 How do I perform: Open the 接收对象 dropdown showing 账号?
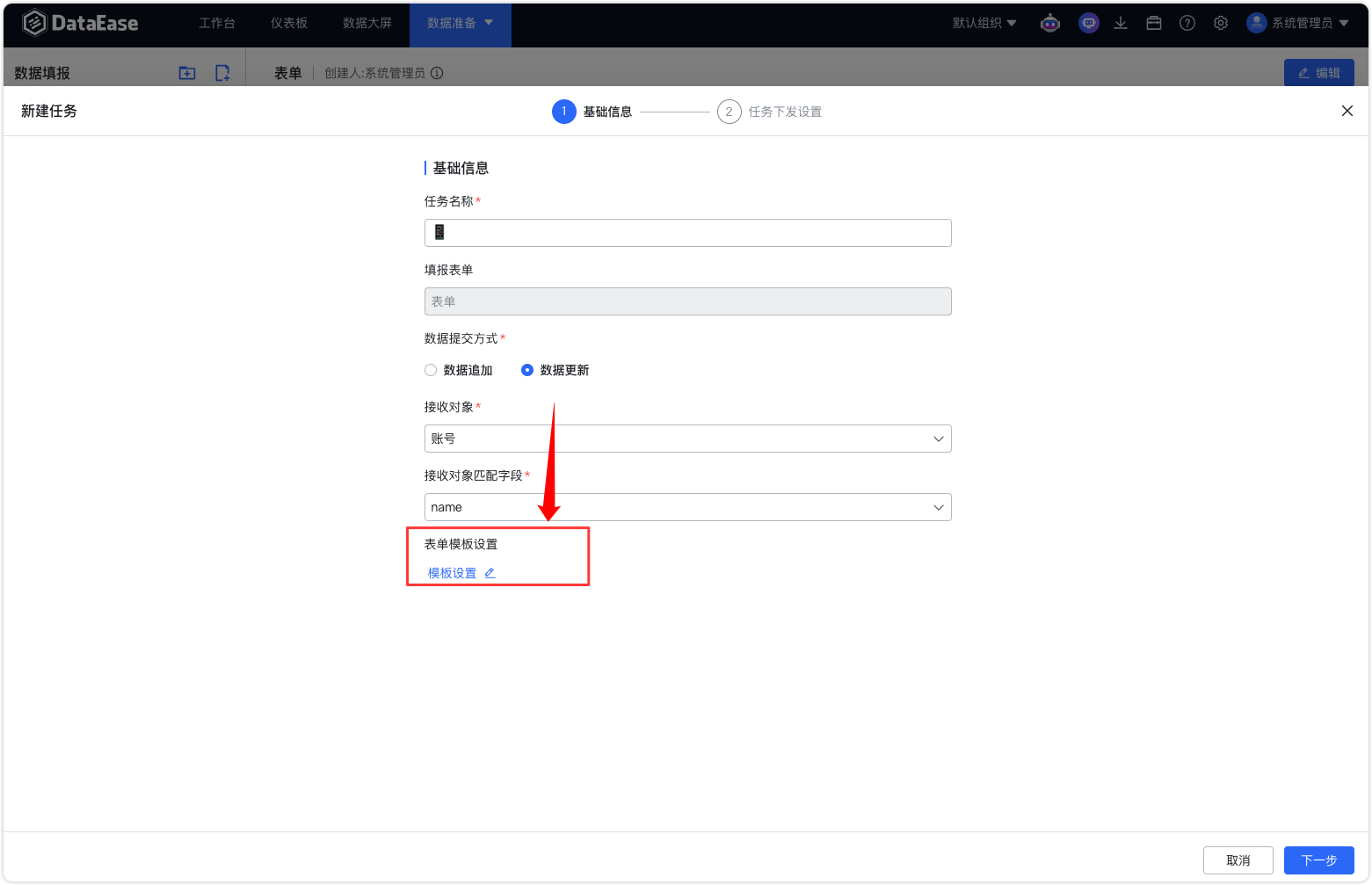pyautogui.click(x=688, y=439)
